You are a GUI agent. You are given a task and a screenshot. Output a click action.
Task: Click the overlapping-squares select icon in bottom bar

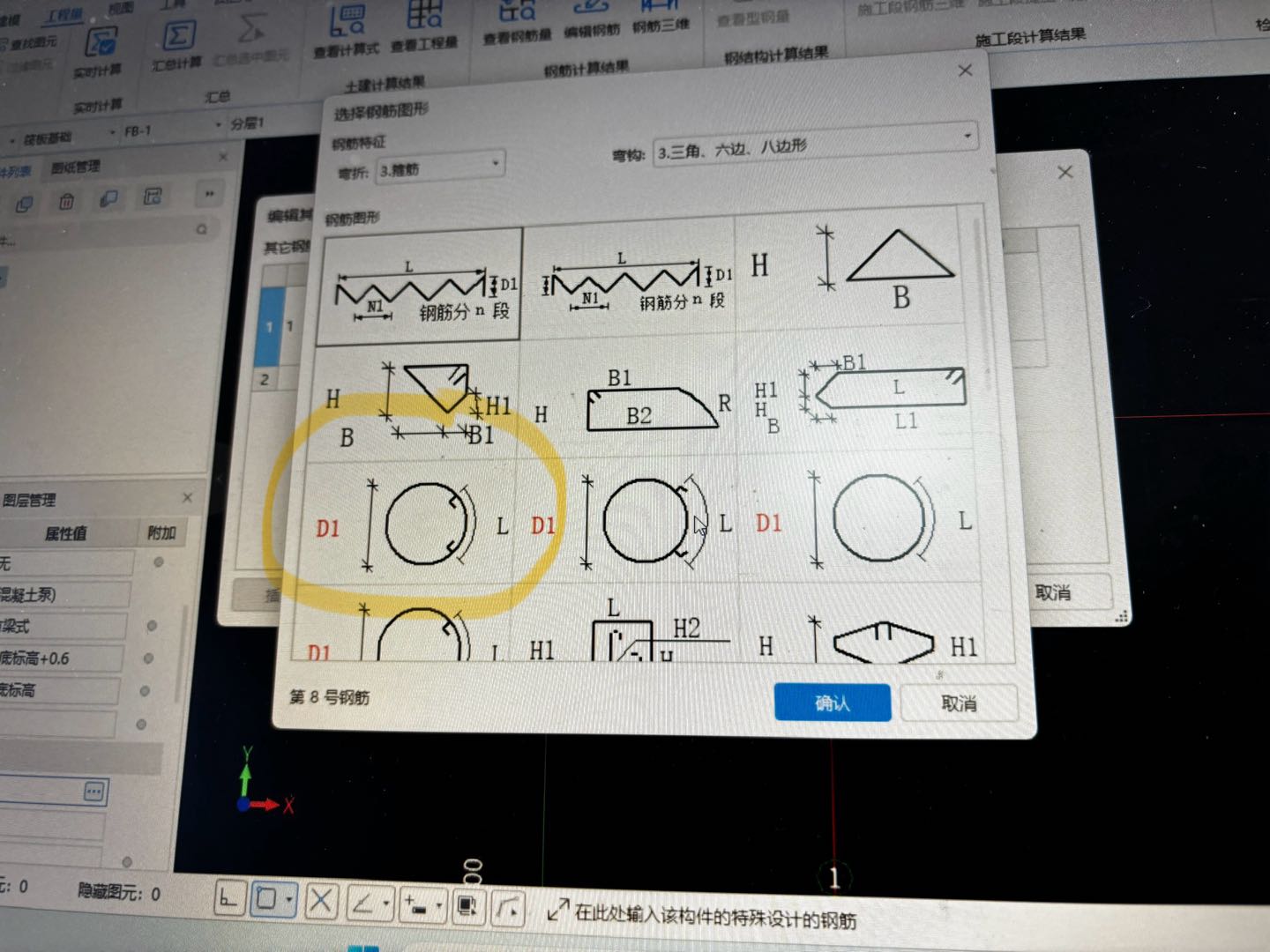pyautogui.click(x=467, y=906)
